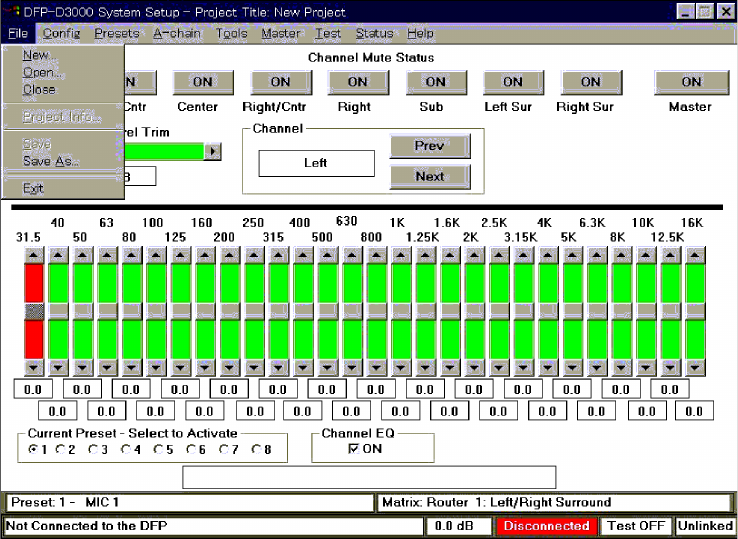Click the right arrow of the Level Trim slider
Image resolution: width=738 pixels, height=539 pixels.
[x=212, y=151]
